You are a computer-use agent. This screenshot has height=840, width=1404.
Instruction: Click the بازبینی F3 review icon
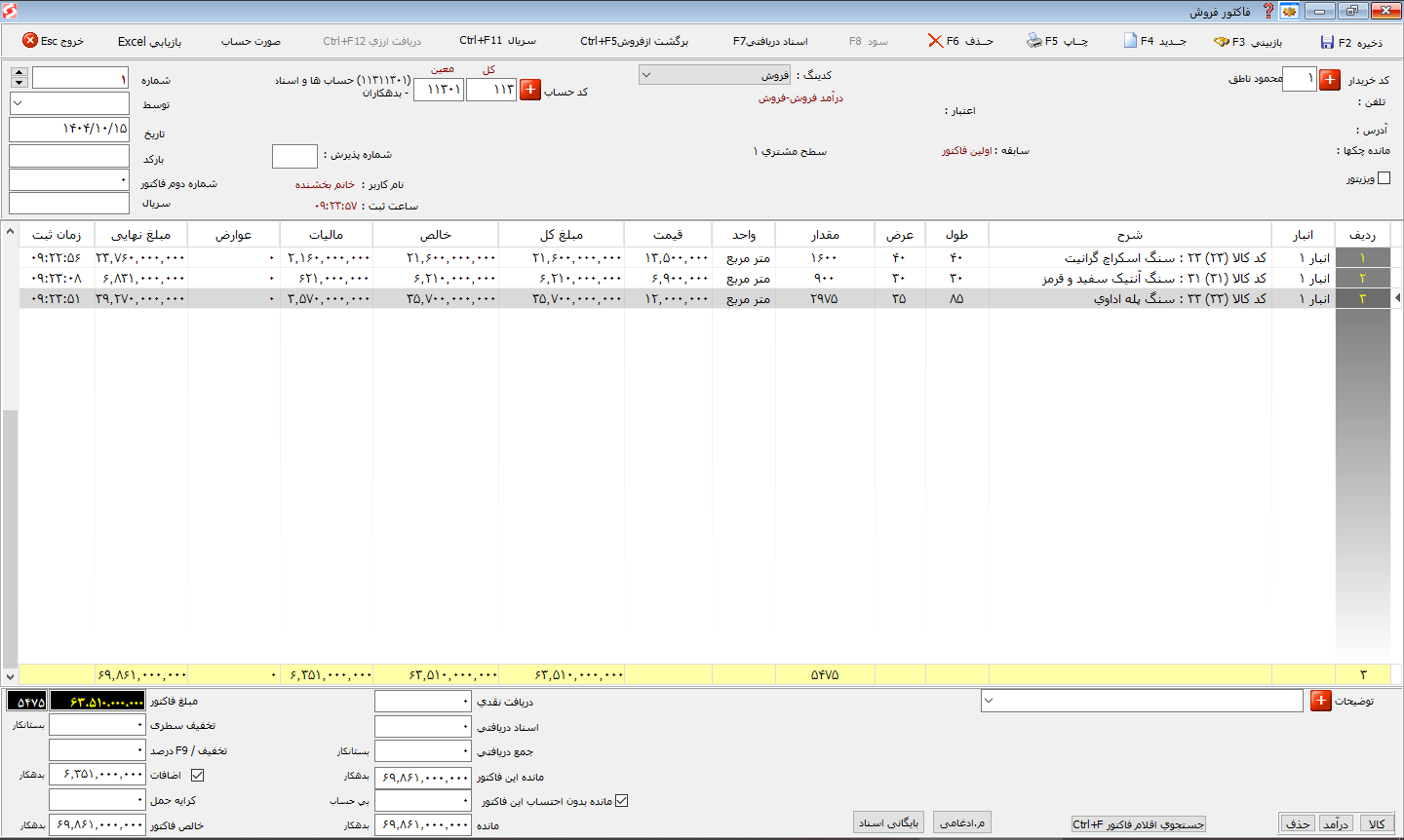pyautogui.click(x=1221, y=42)
